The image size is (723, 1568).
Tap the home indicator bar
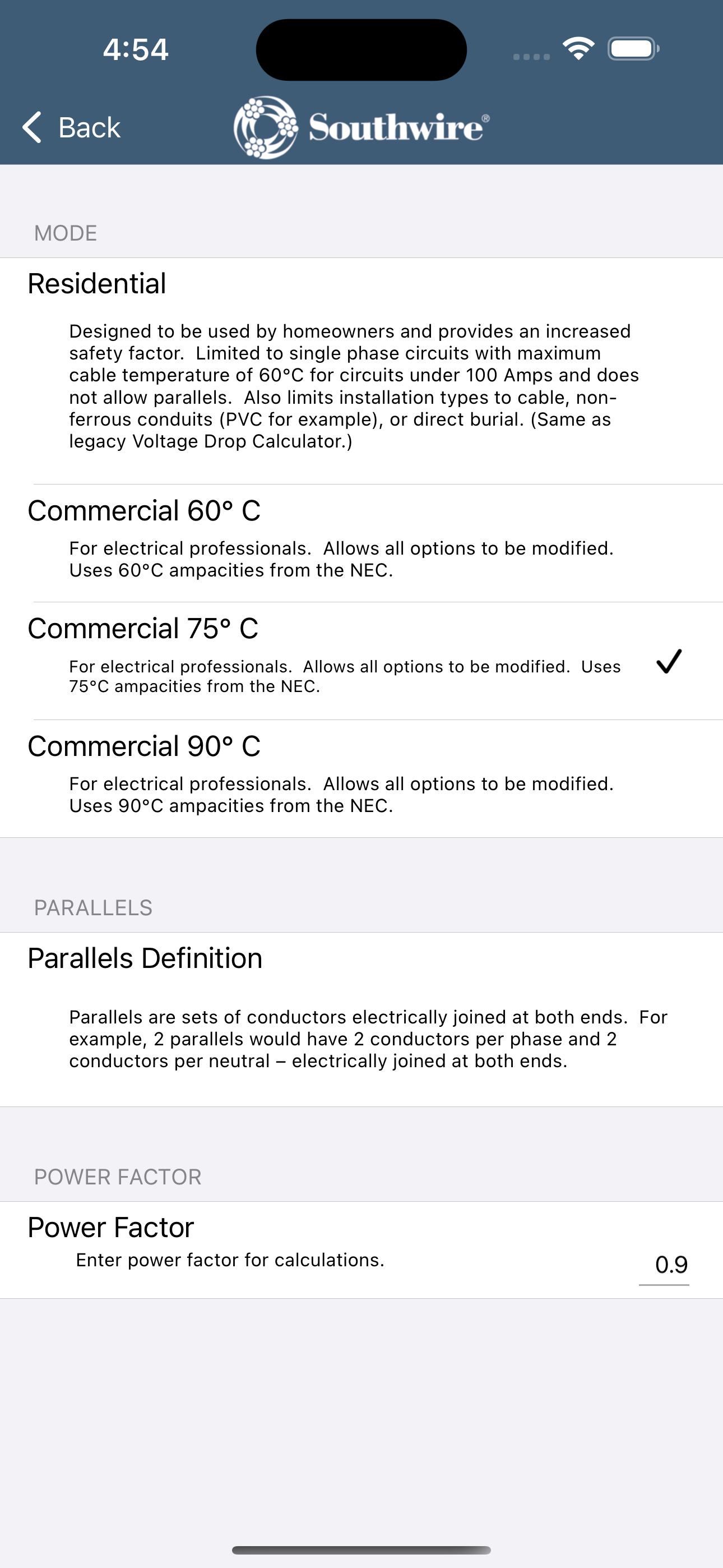pyautogui.click(x=361, y=1549)
